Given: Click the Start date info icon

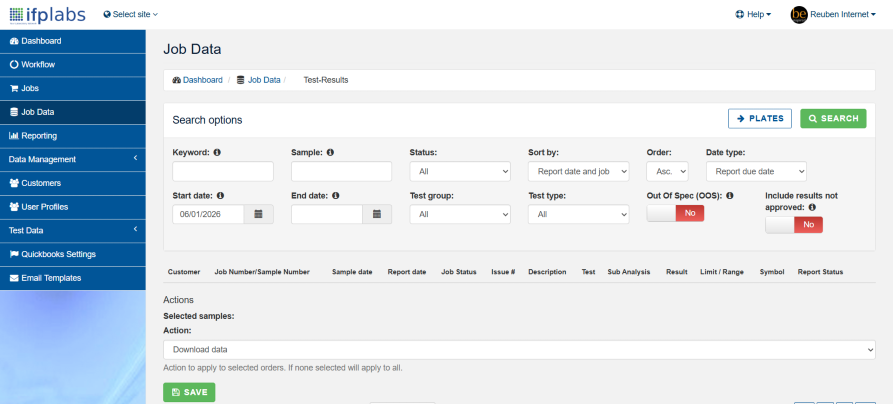Looking at the screenshot, I should click(x=222, y=196).
